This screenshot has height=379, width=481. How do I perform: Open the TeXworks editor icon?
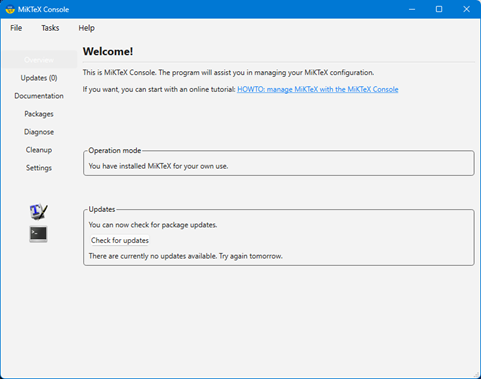[x=38, y=212]
